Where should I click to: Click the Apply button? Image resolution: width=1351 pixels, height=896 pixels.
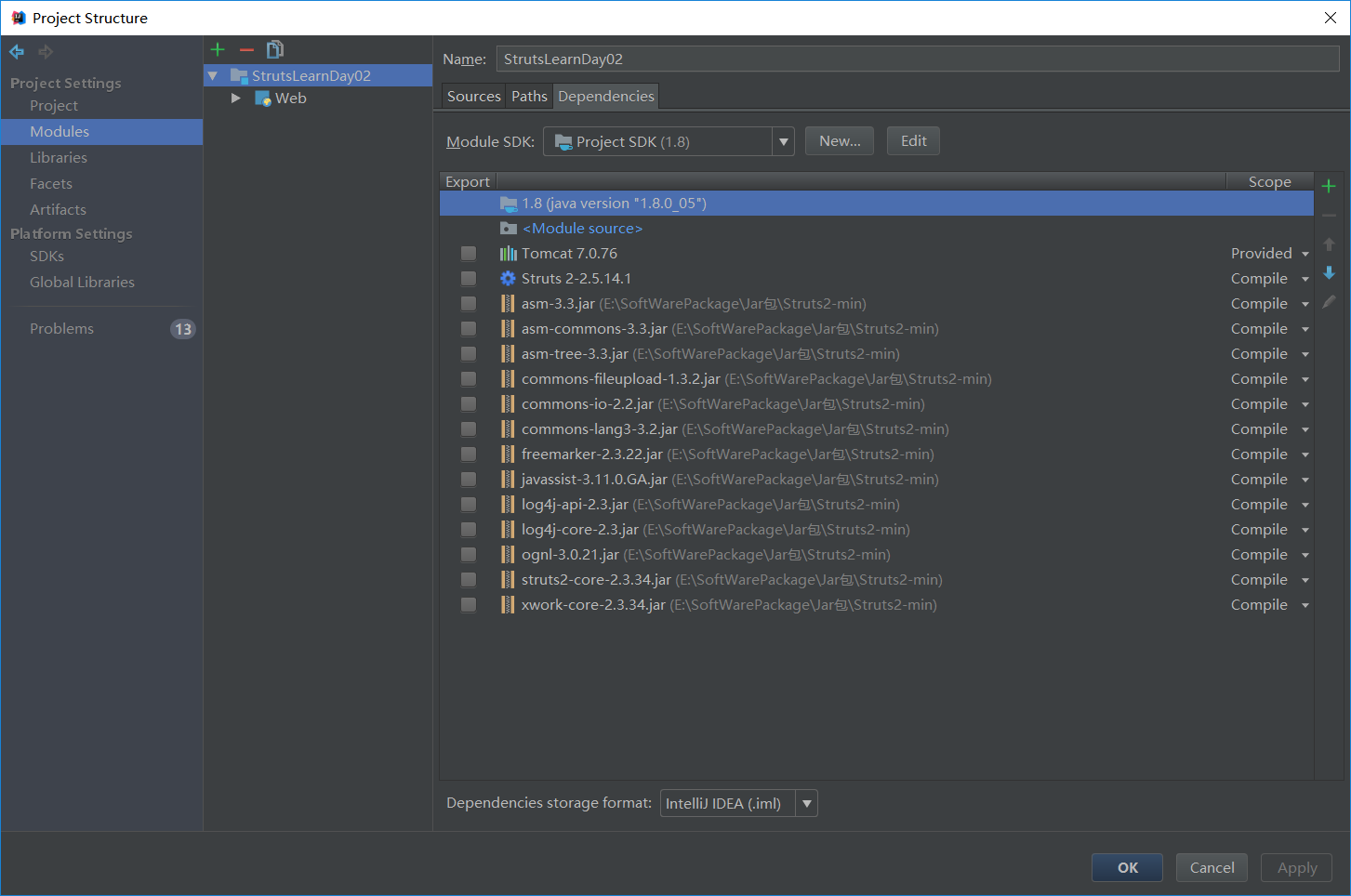click(x=1296, y=867)
